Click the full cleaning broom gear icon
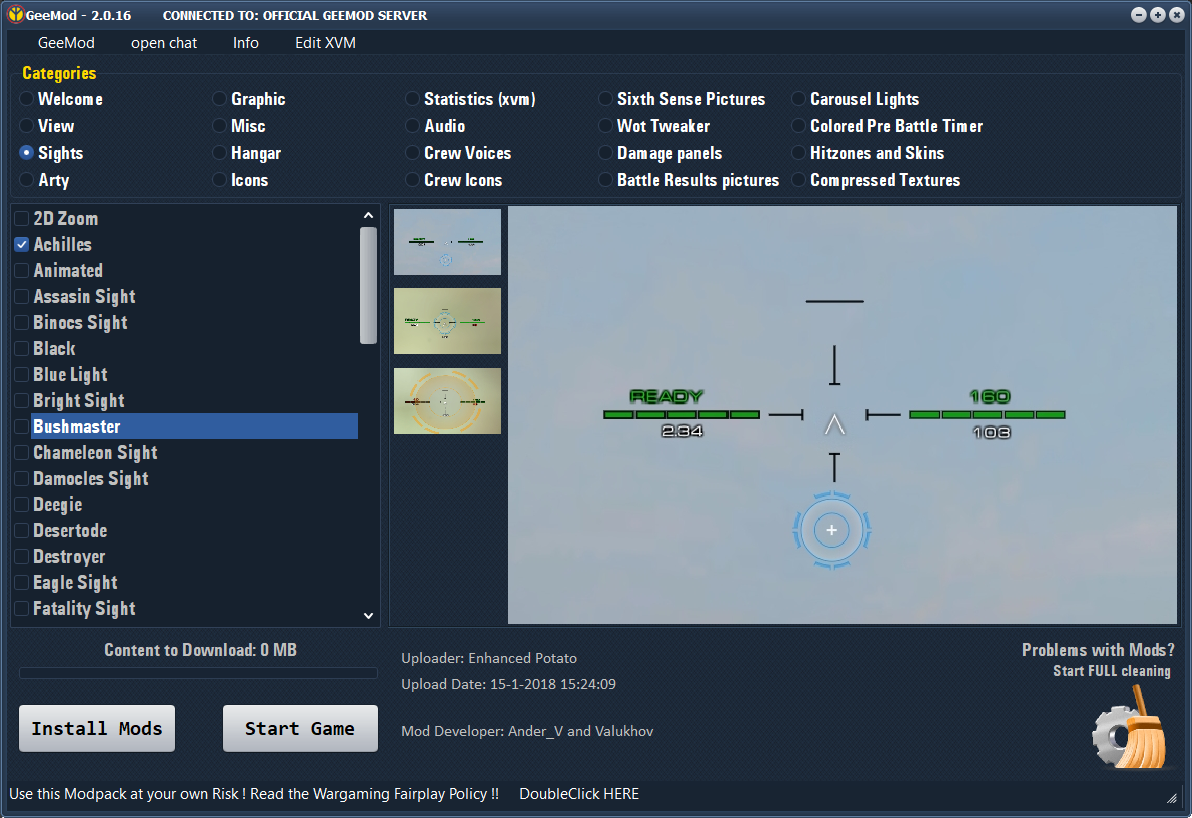This screenshot has height=818, width=1192. (x=1130, y=728)
